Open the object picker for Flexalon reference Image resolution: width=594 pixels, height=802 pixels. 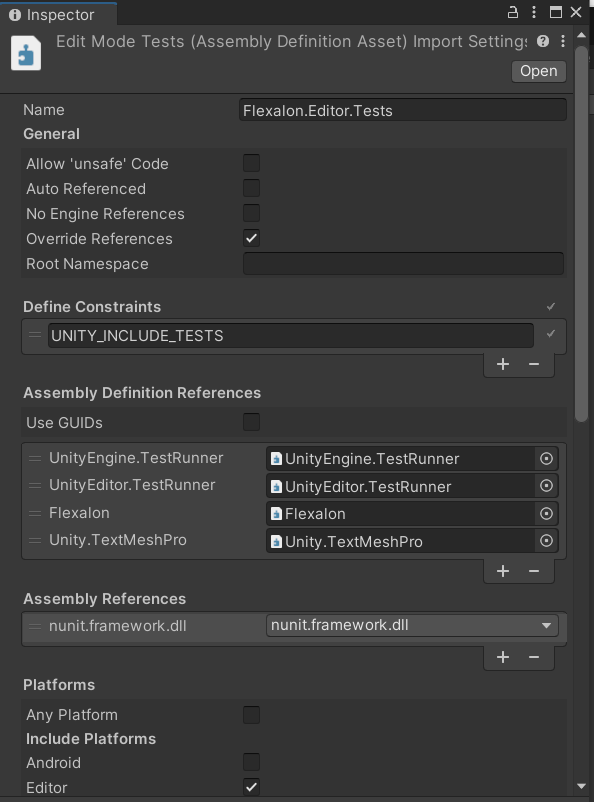(546, 513)
